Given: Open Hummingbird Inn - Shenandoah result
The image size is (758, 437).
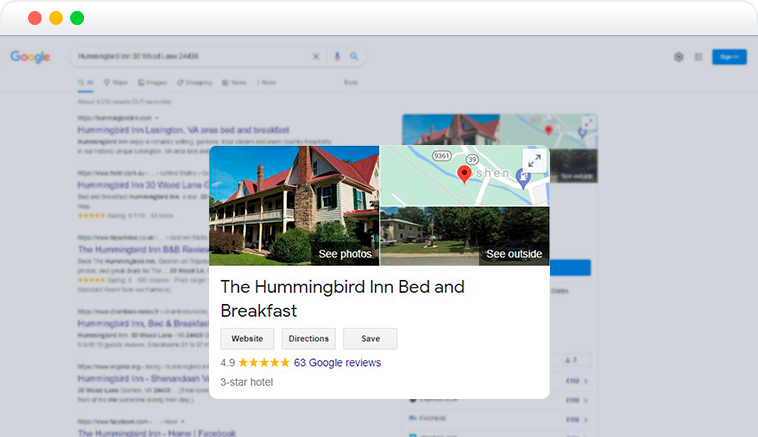Looking at the screenshot, I should (143, 379).
